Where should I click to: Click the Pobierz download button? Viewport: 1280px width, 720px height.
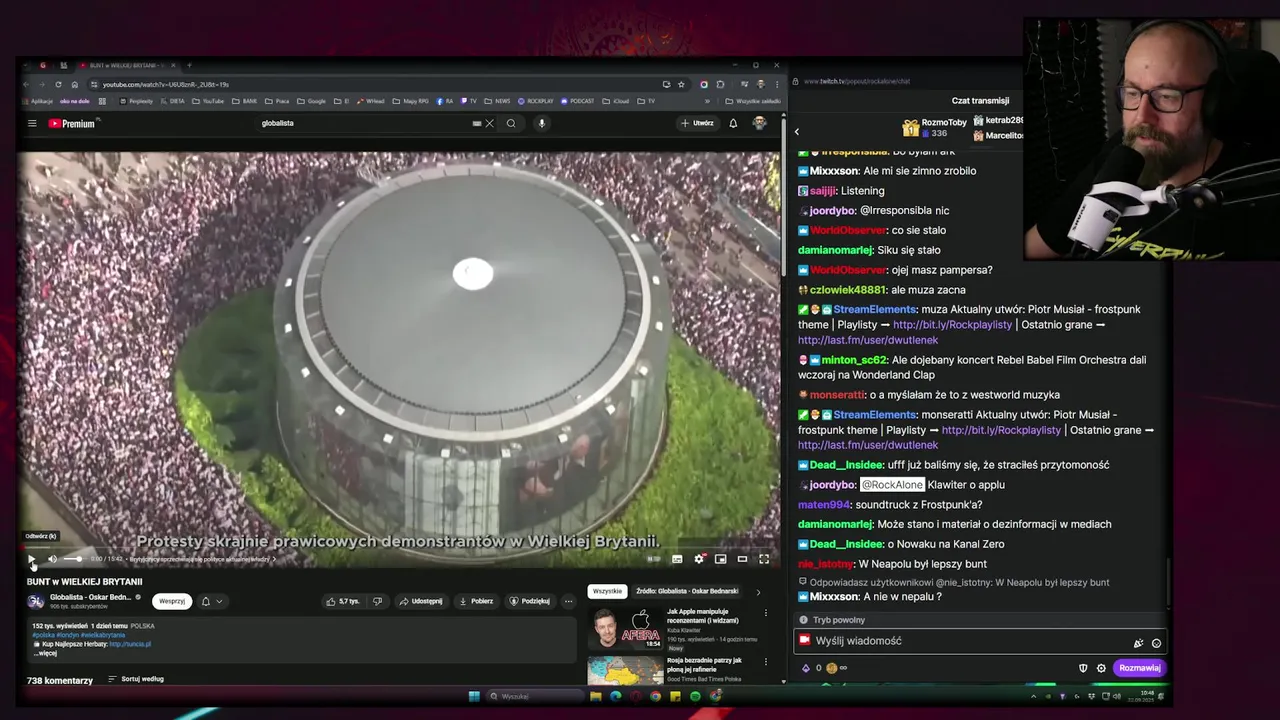476,601
